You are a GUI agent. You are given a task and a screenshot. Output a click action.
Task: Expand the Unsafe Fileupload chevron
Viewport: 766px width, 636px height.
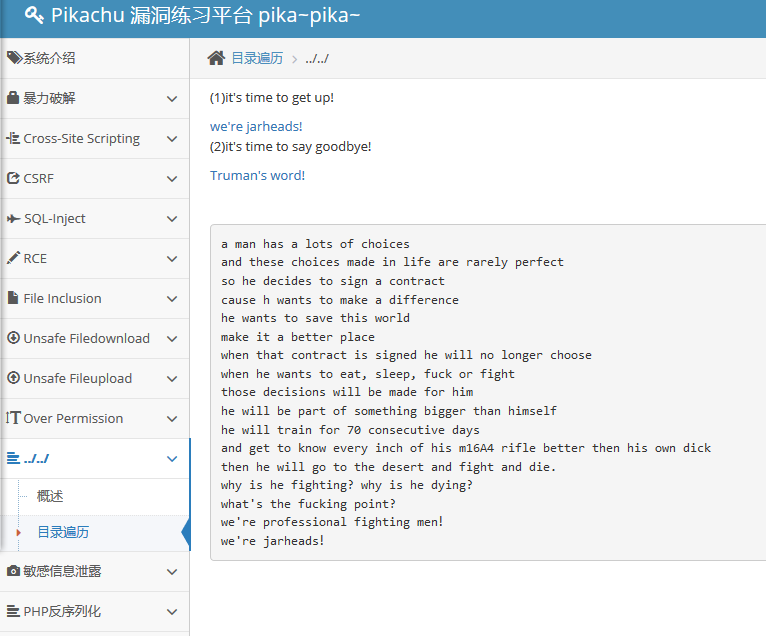(172, 379)
